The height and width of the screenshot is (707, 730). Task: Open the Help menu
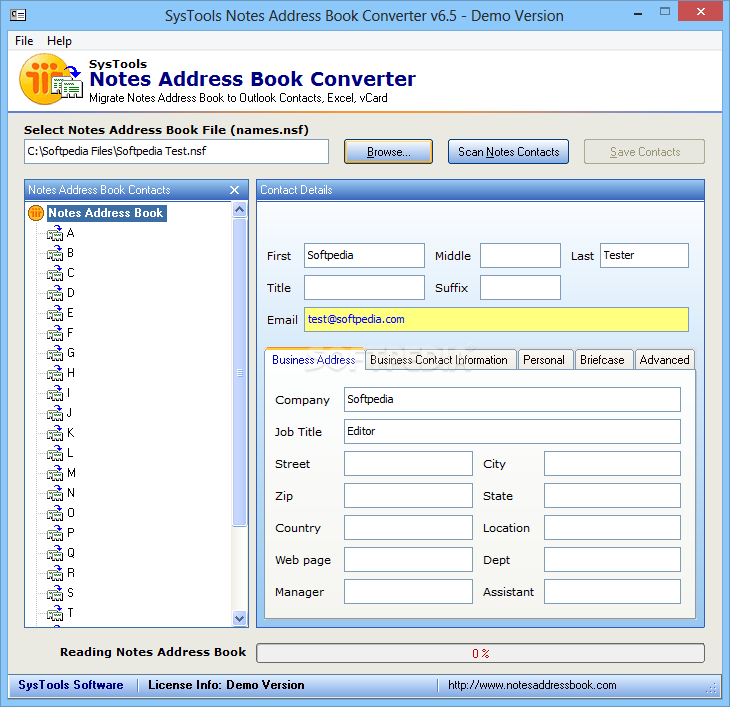pos(60,41)
